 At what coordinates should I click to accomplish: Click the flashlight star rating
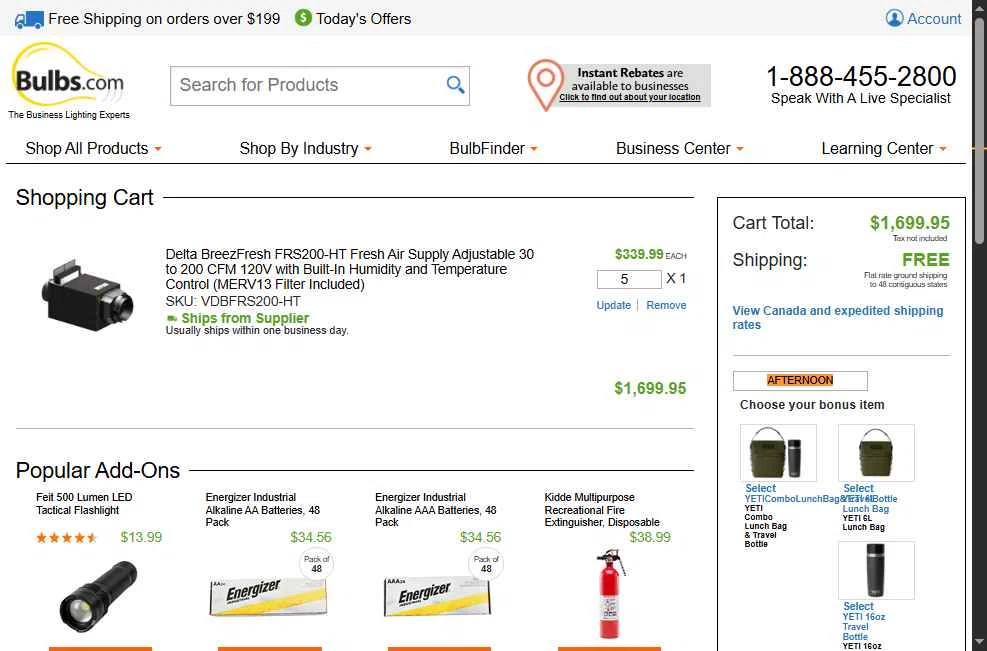(x=66, y=538)
